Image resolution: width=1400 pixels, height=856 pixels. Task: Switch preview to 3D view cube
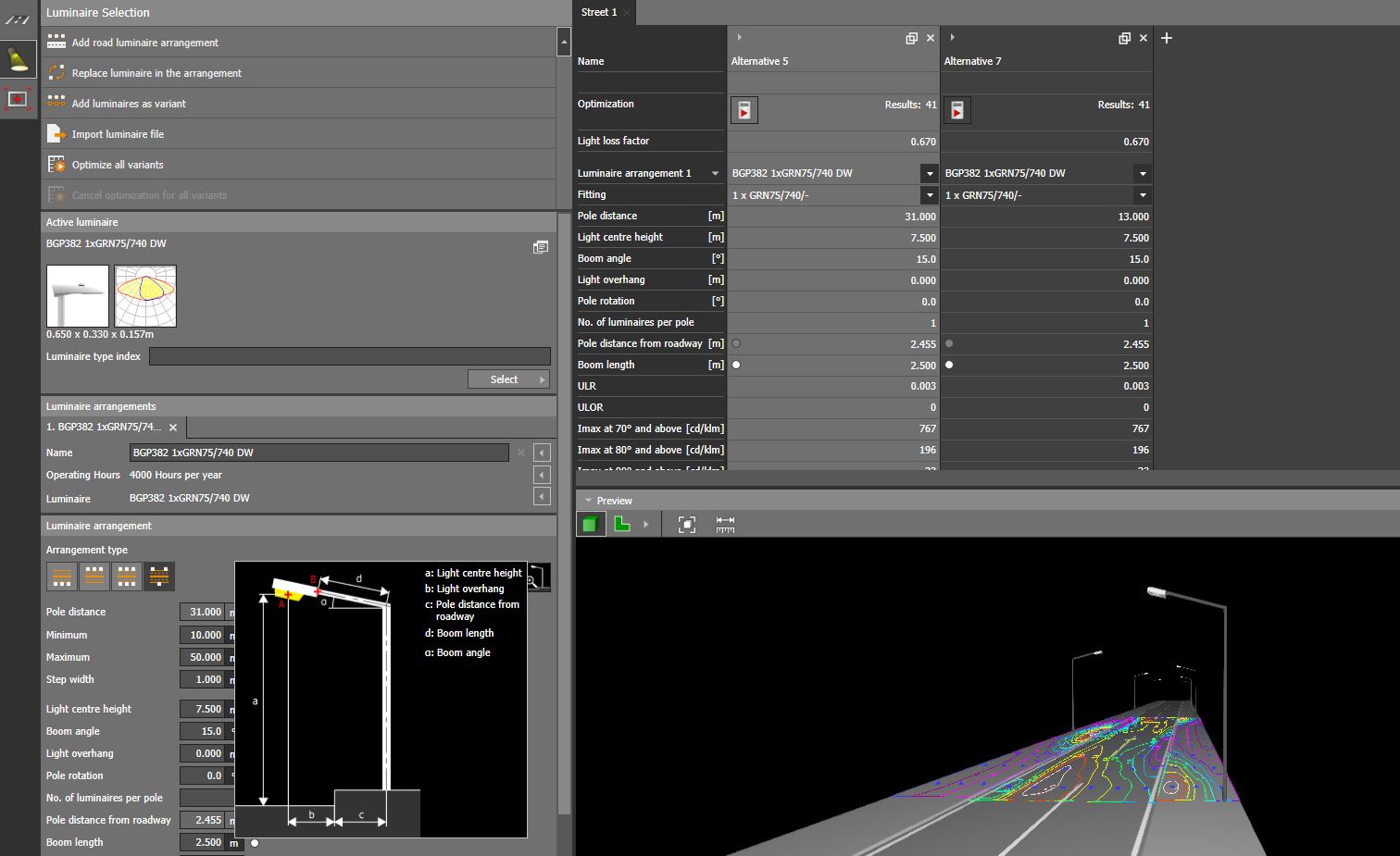(590, 525)
